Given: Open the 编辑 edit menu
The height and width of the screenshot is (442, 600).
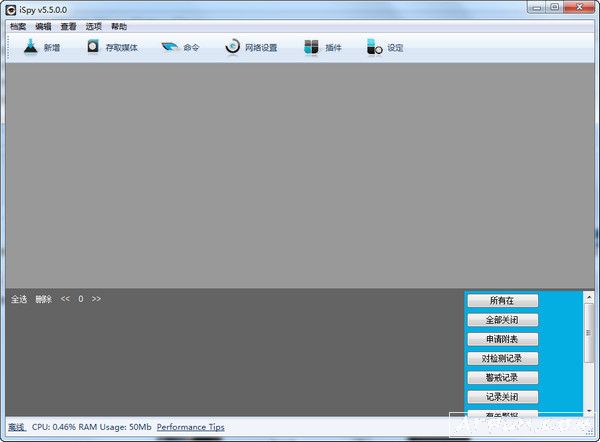Looking at the screenshot, I should pos(43,26).
